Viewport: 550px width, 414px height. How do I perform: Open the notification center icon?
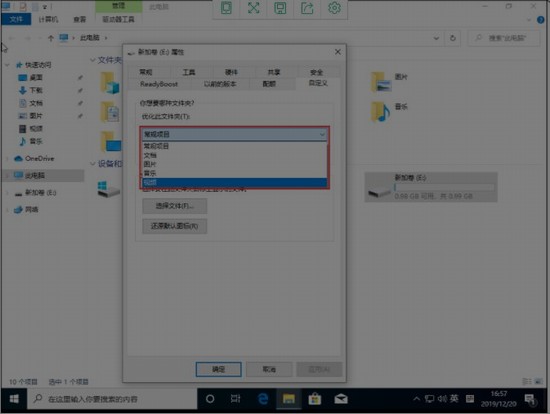point(530,399)
